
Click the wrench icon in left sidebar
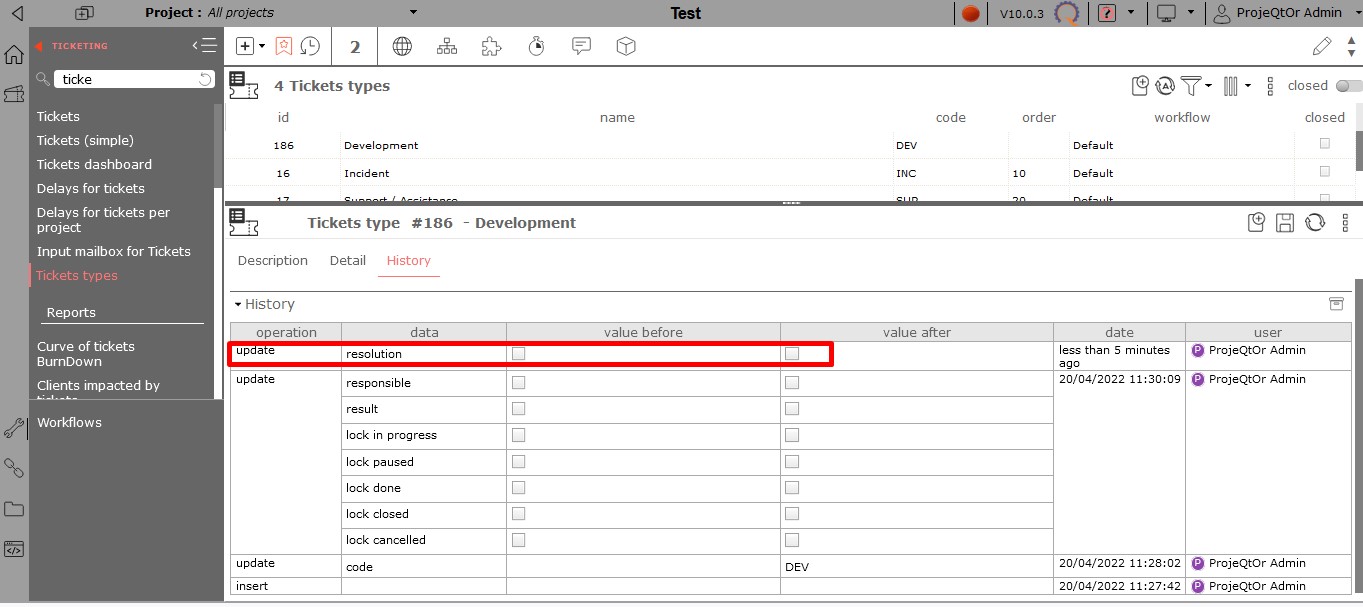click(x=14, y=429)
